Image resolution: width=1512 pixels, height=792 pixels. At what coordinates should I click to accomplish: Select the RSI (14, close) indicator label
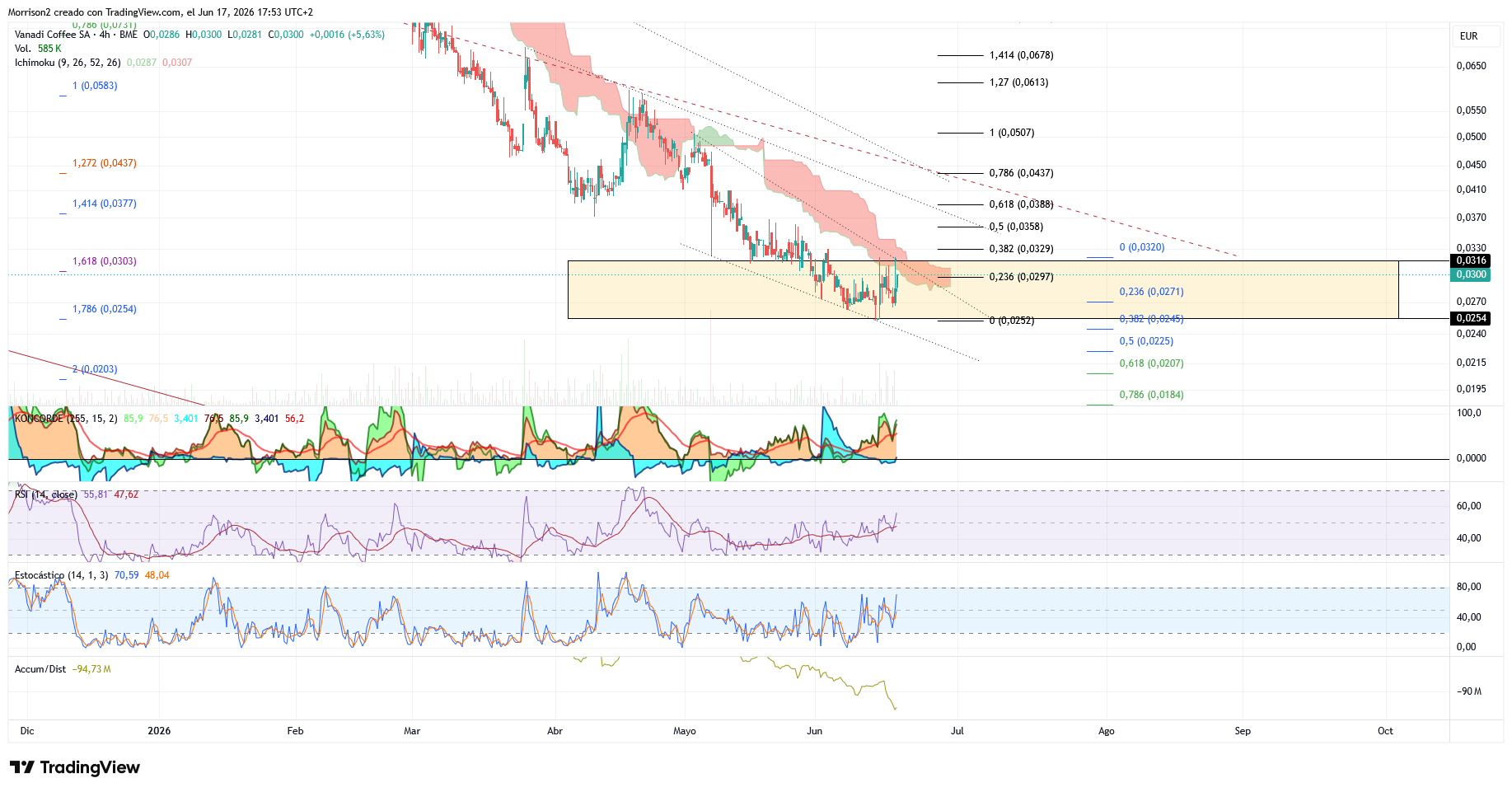point(46,494)
